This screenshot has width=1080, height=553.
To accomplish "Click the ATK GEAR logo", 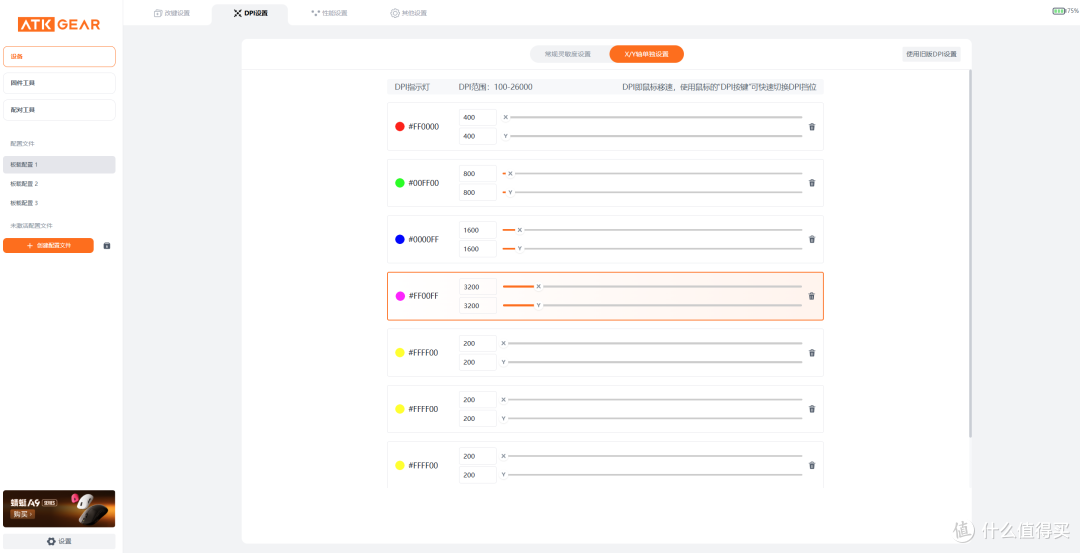I will pos(59,25).
